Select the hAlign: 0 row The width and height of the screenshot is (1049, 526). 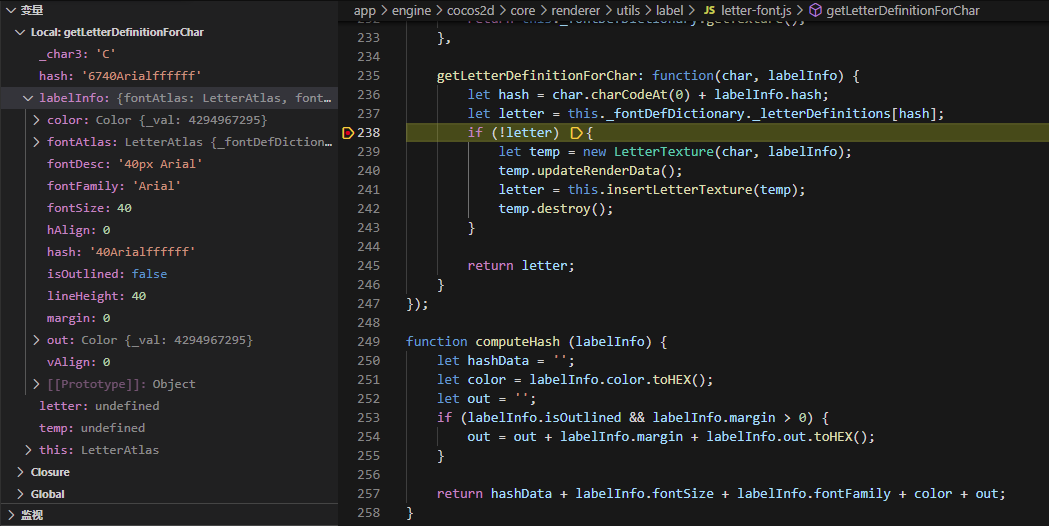[x=169, y=230]
